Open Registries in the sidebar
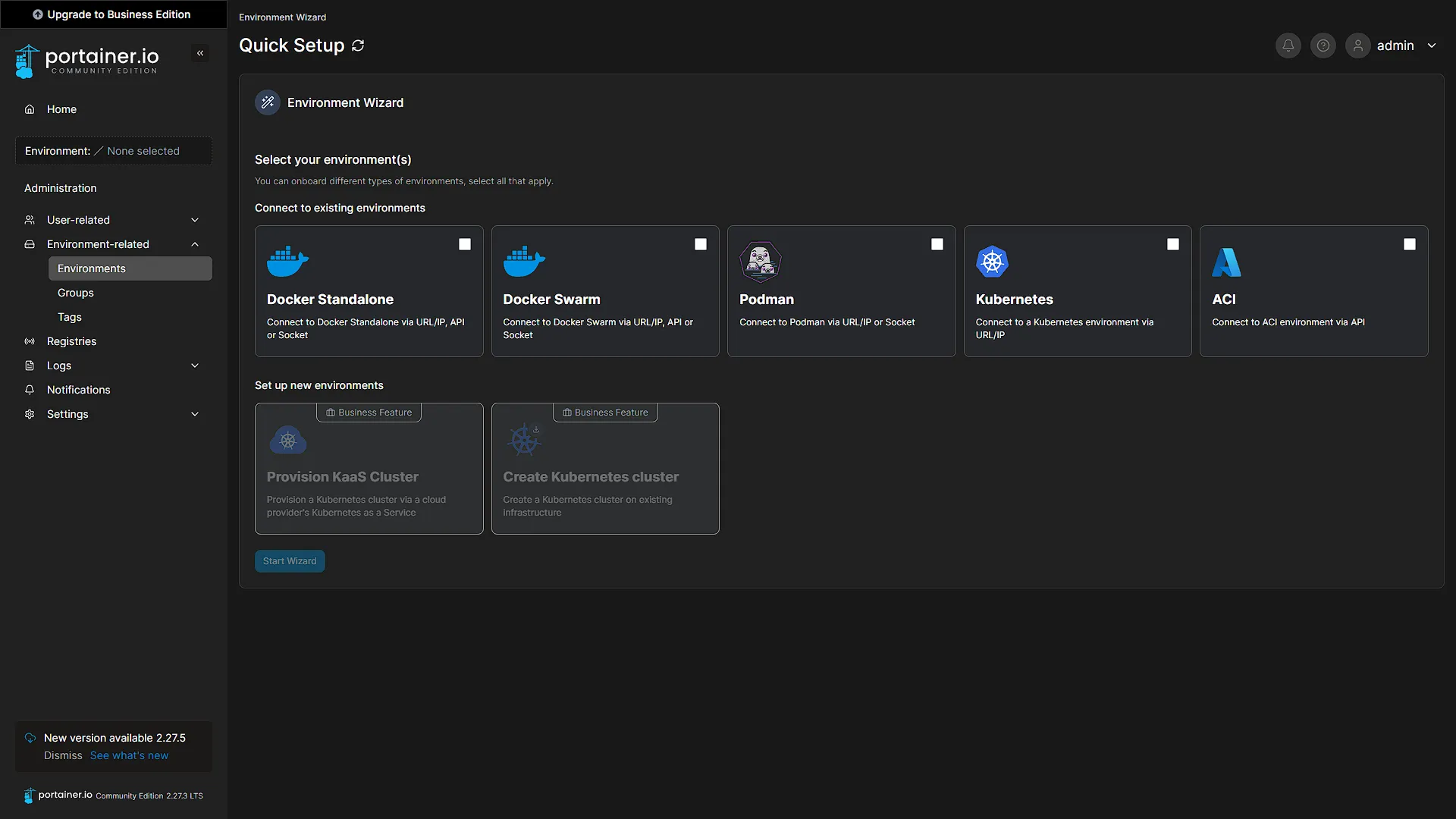 click(114, 341)
